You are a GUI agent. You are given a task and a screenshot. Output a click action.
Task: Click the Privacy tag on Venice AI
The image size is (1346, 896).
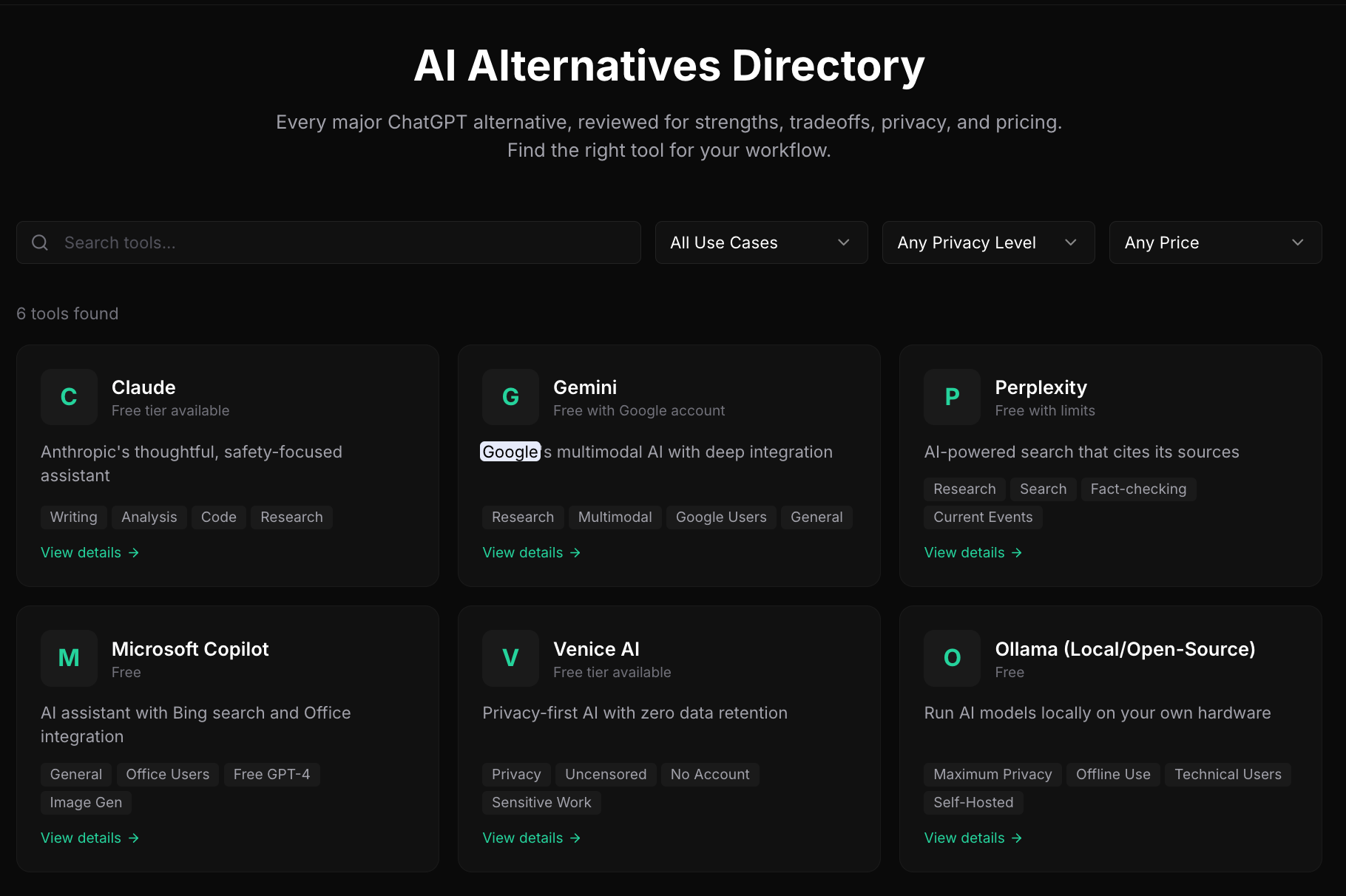(516, 774)
